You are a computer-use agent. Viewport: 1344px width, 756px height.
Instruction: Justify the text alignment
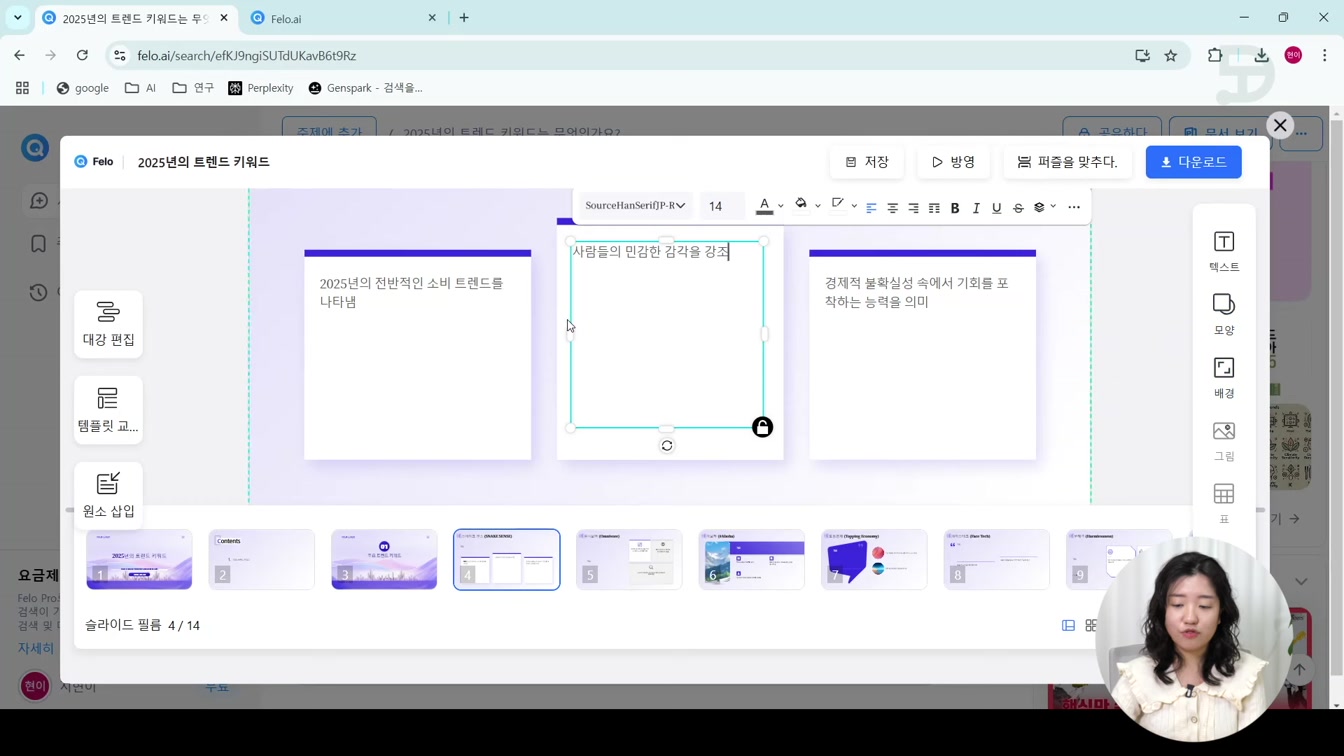point(934,208)
